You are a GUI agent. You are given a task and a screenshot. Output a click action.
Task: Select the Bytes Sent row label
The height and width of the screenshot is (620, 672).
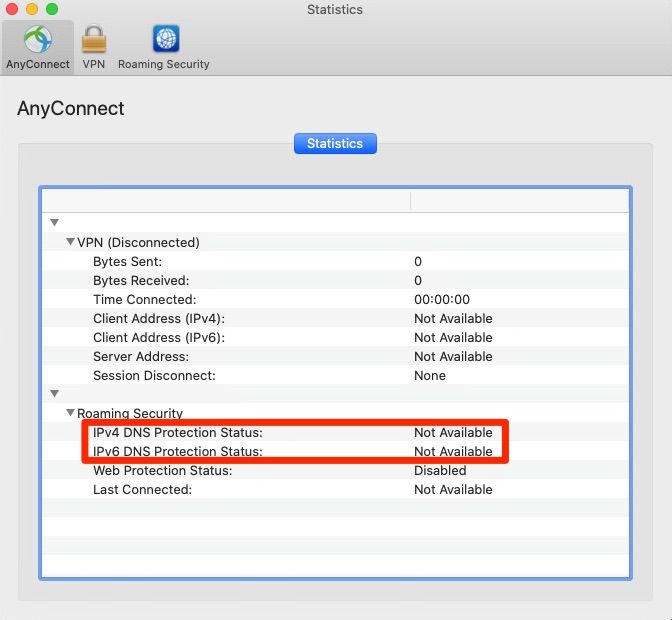(x=128, y=261)
